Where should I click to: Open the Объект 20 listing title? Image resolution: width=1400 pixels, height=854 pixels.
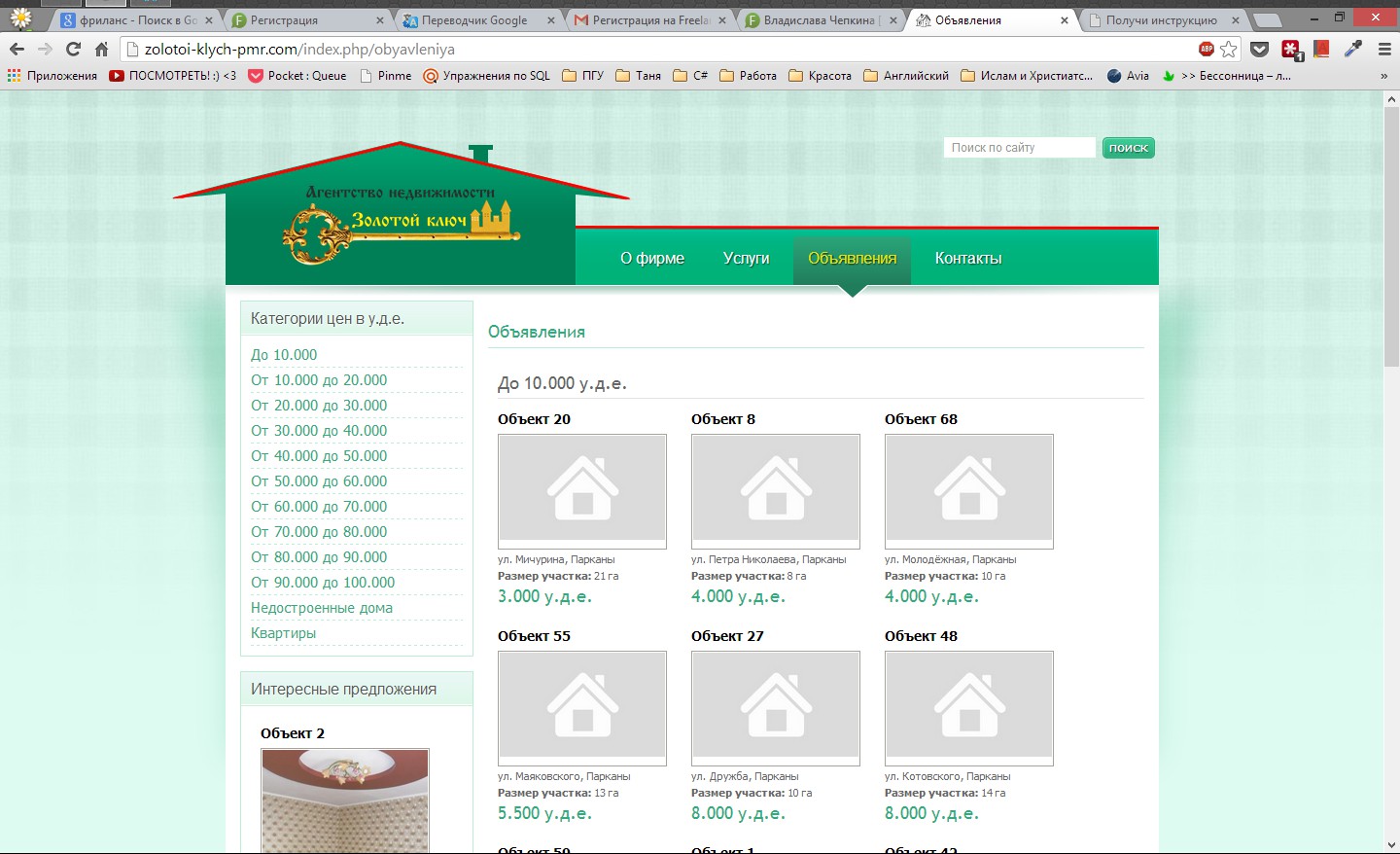pyautogui.click(x=534, y=419)
